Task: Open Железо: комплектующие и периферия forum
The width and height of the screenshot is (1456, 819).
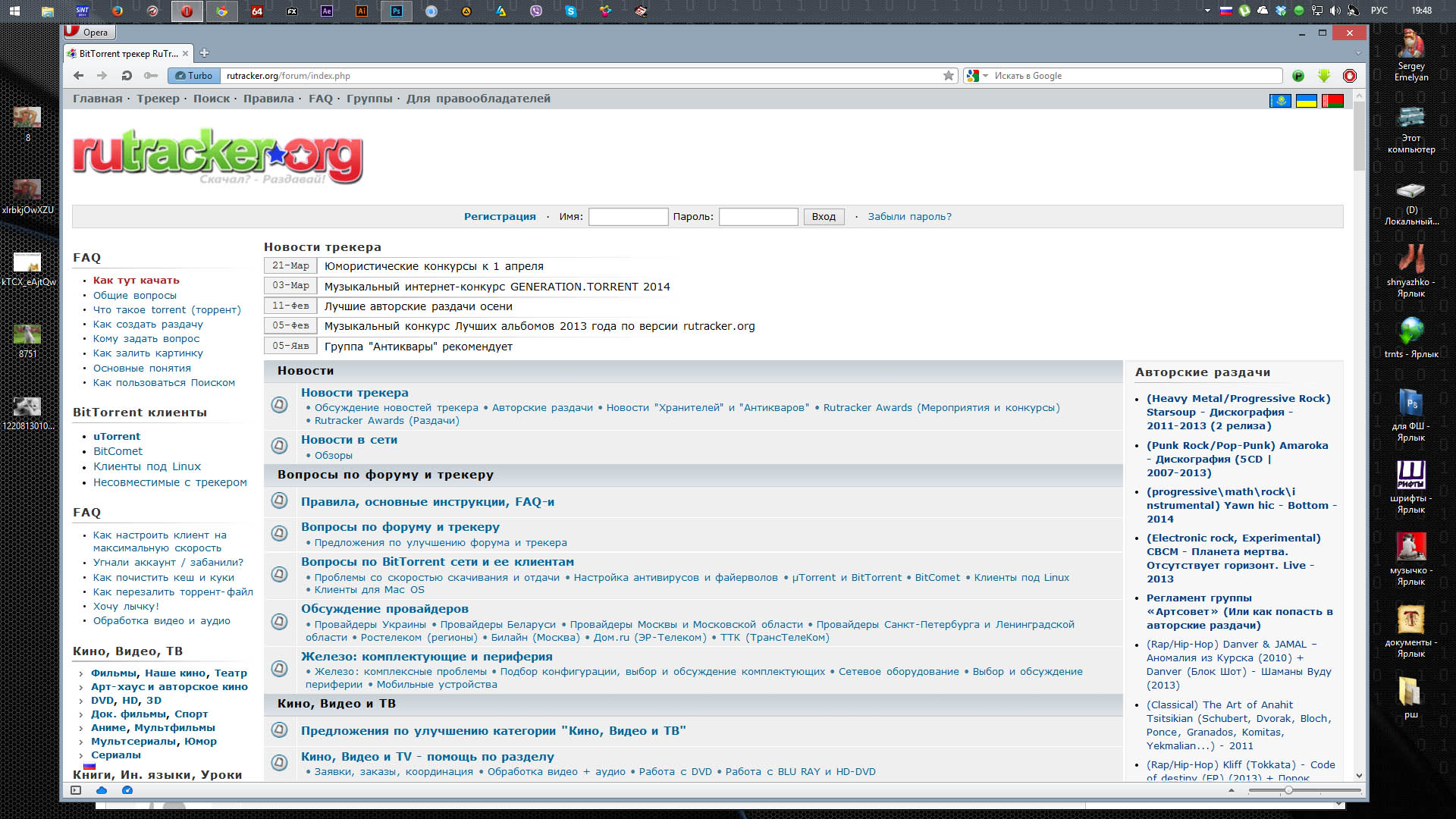Action: click(x=426, y=657)
